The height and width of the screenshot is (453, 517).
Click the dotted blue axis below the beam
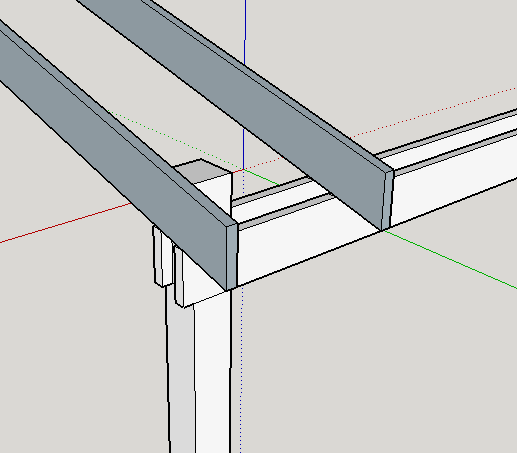pyautogui.click(x=242, y=367)
